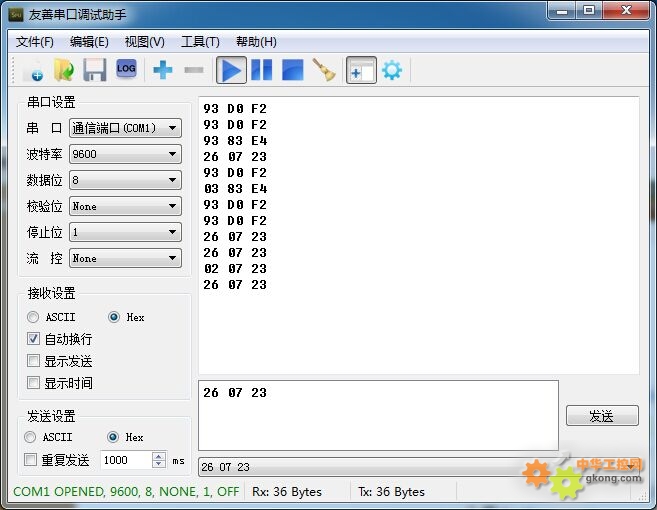Open the 视图(V) menu

point(145,41)
